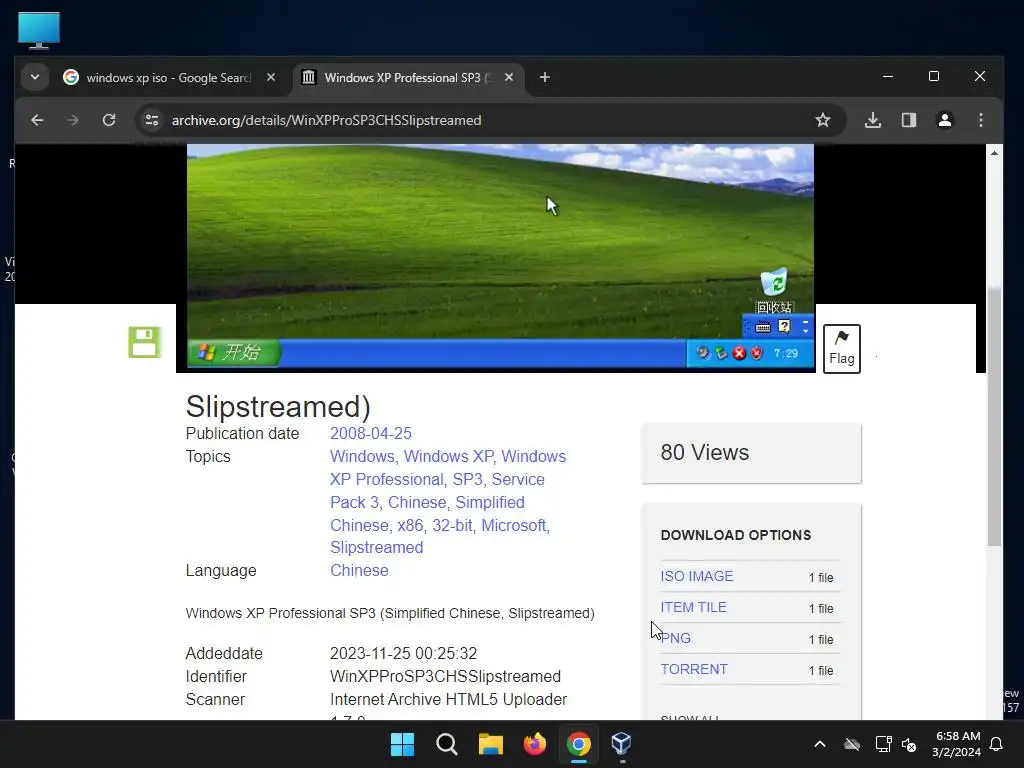Open the notifications bell icon
The height and width of the screenshot is (768, 1024).
(997, 744)
